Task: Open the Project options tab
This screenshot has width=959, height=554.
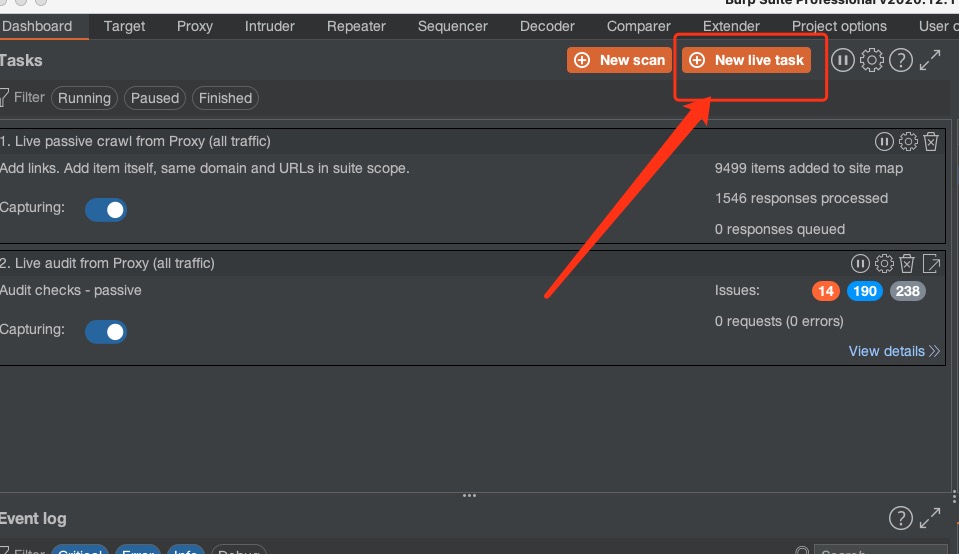Action: (x=839, y=26)
